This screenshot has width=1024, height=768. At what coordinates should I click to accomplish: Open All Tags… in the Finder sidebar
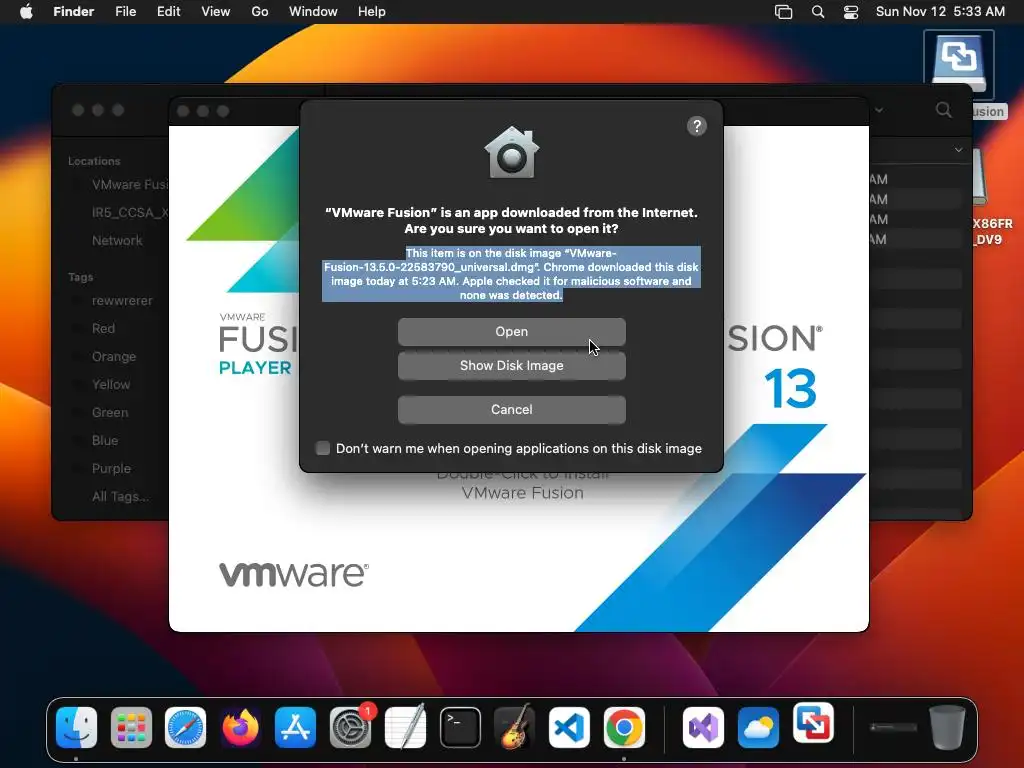pyautogui.click(x=120, y=496)
